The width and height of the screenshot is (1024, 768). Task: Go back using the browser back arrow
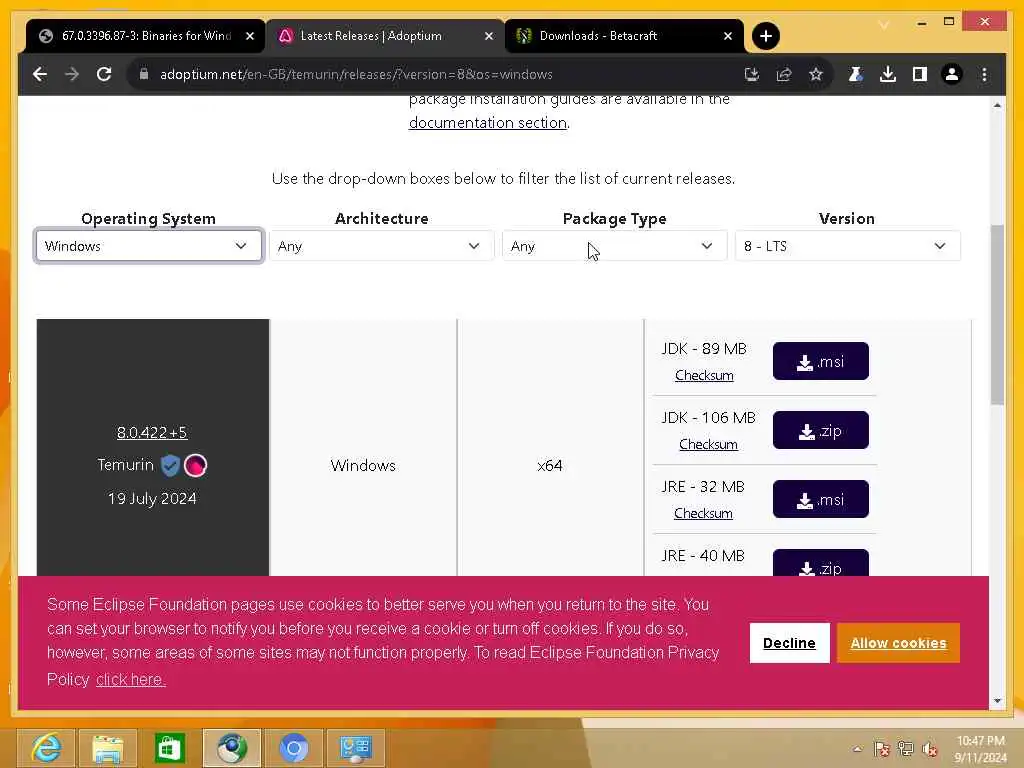point(40,74)
